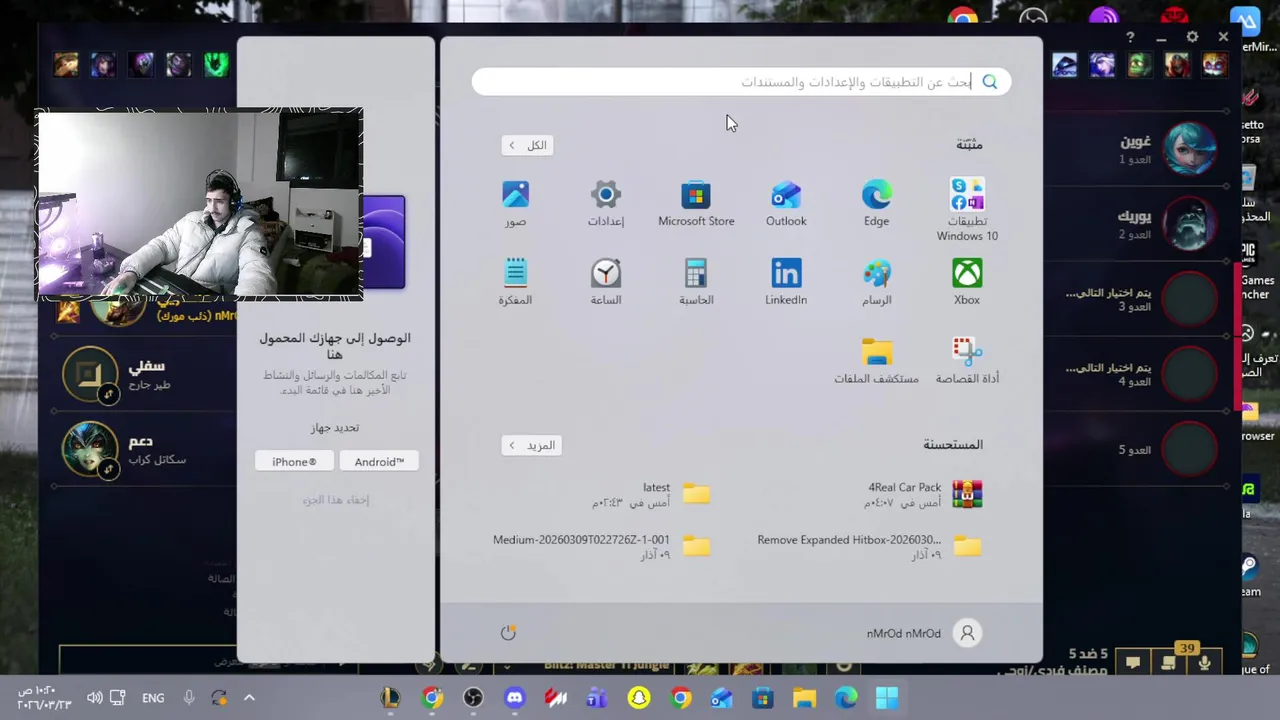Open the recommended 4Real Car Pack archive

(x=924, y=494)
